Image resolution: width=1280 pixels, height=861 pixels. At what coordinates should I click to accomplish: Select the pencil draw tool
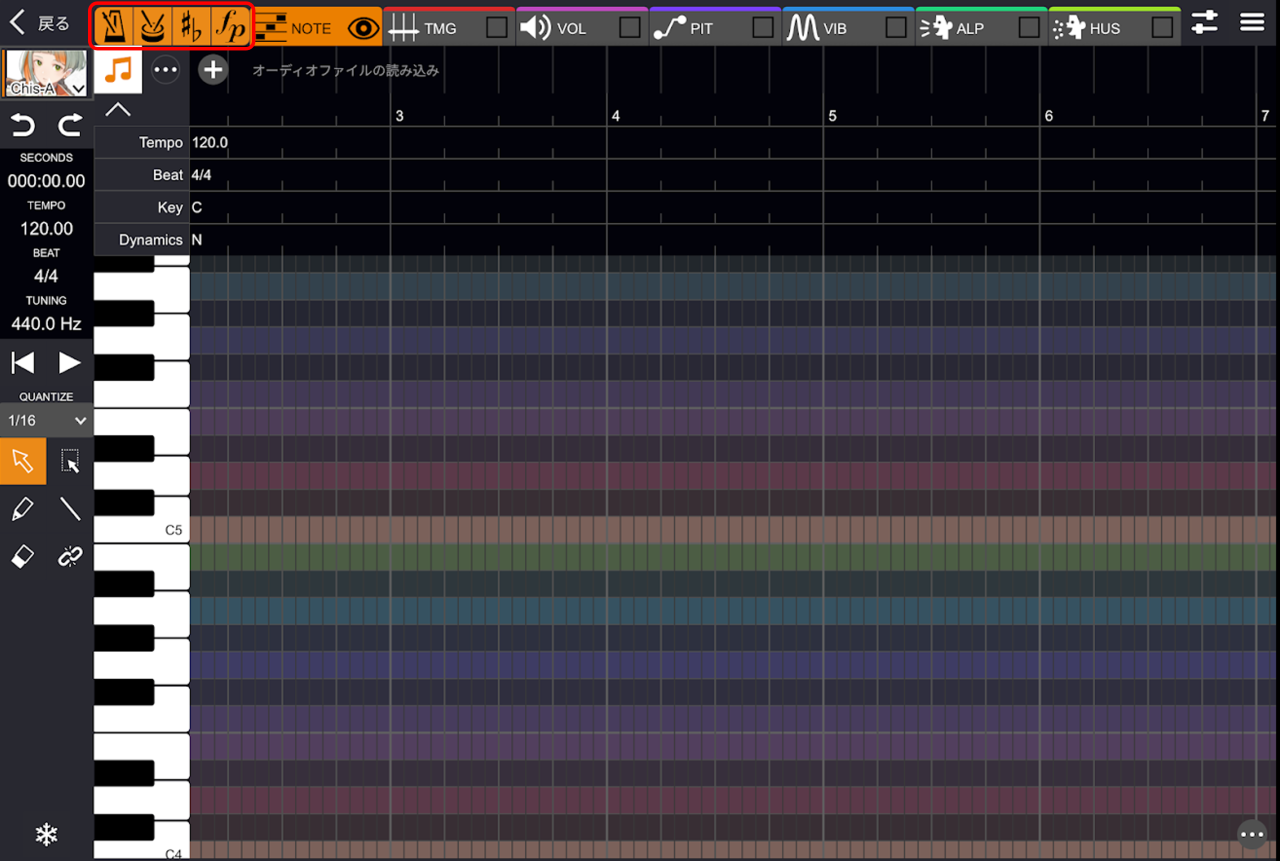click(x=23, y=509)
